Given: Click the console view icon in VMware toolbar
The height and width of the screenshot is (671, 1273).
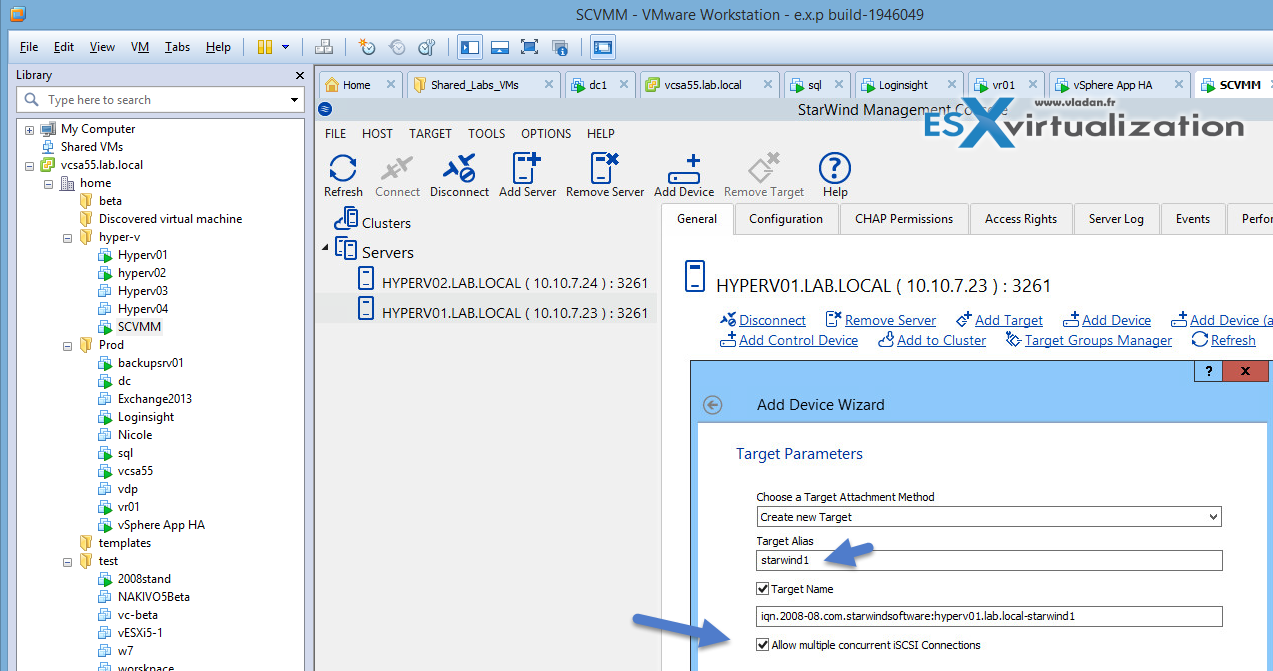Looking at the screenshot, I should coord(603,47).
